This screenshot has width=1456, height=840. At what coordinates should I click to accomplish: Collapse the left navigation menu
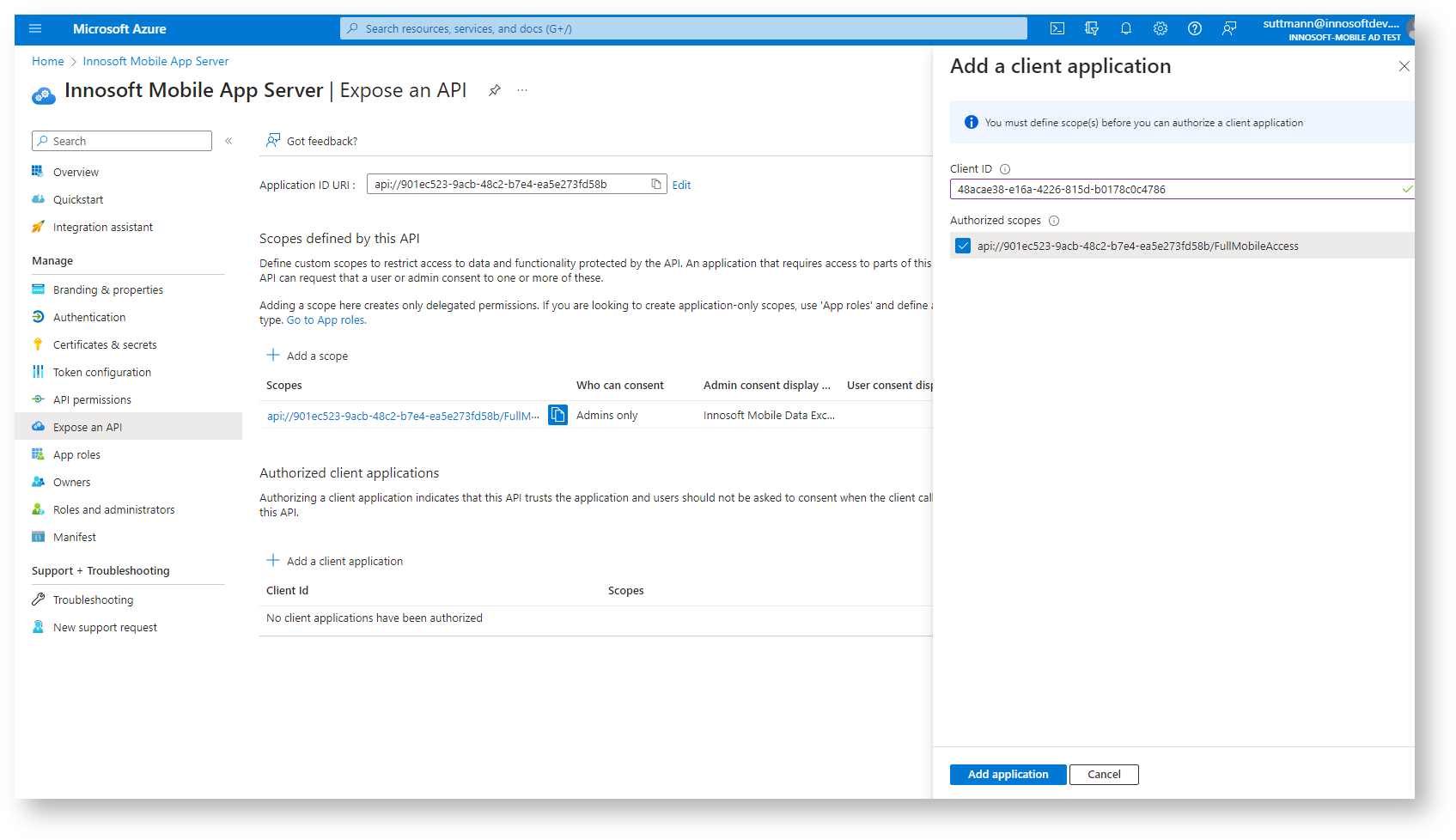pos(228,141)
